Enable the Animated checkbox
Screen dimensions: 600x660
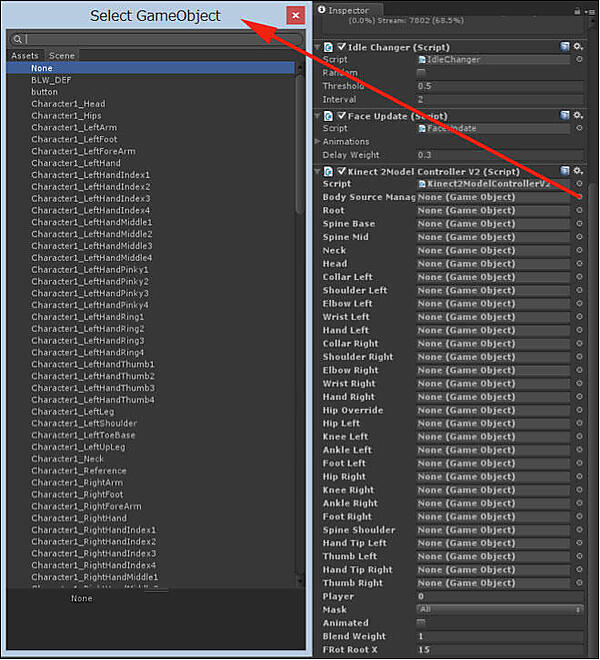421,623
